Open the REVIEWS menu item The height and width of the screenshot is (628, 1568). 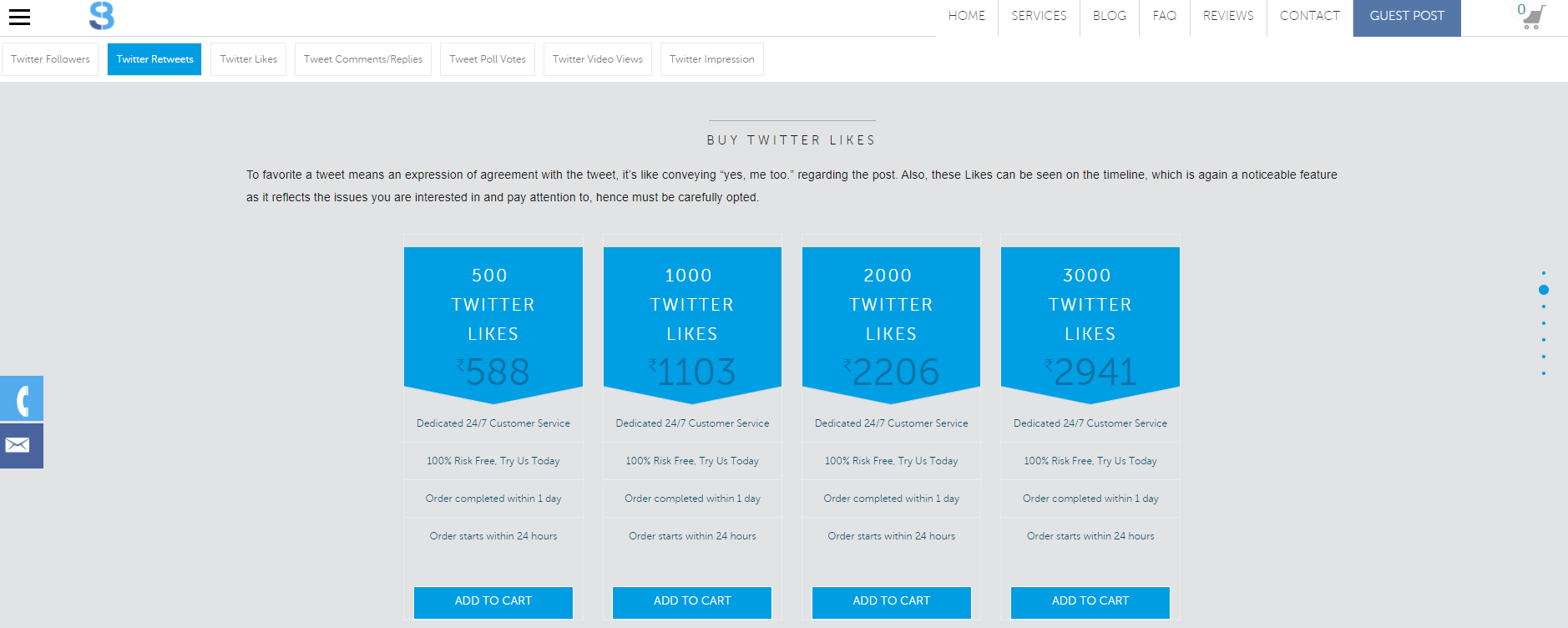pos(1228,16)
